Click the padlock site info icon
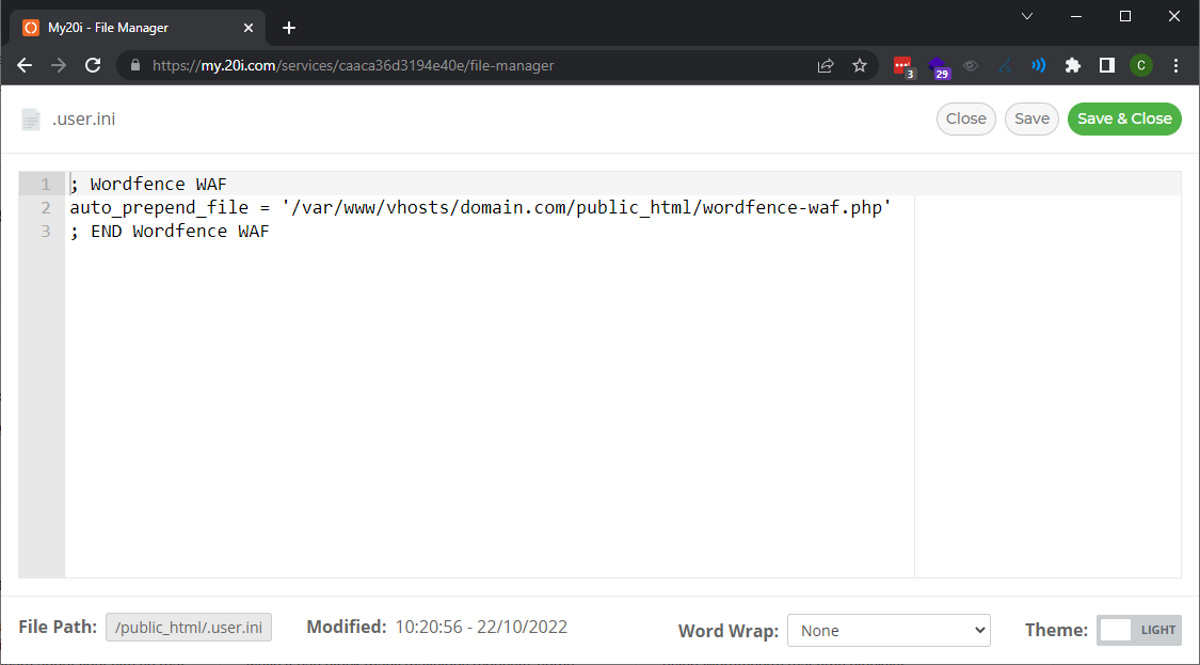 (x=136, y=65)
